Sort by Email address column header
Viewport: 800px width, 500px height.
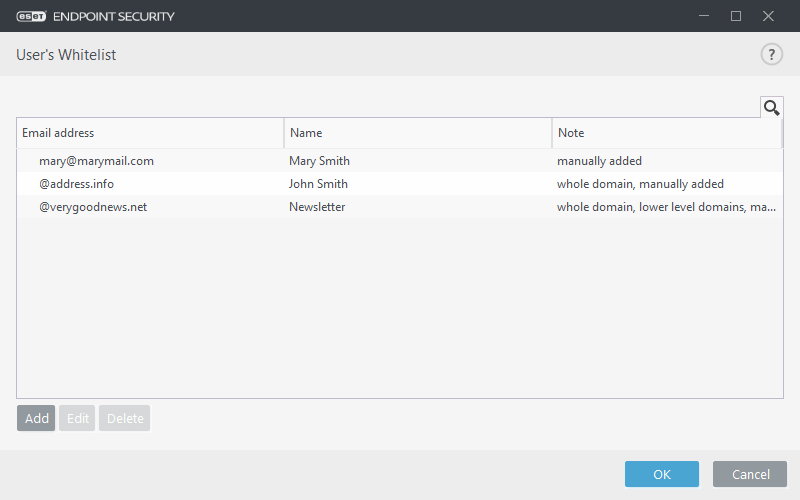(x=150, y=133)
